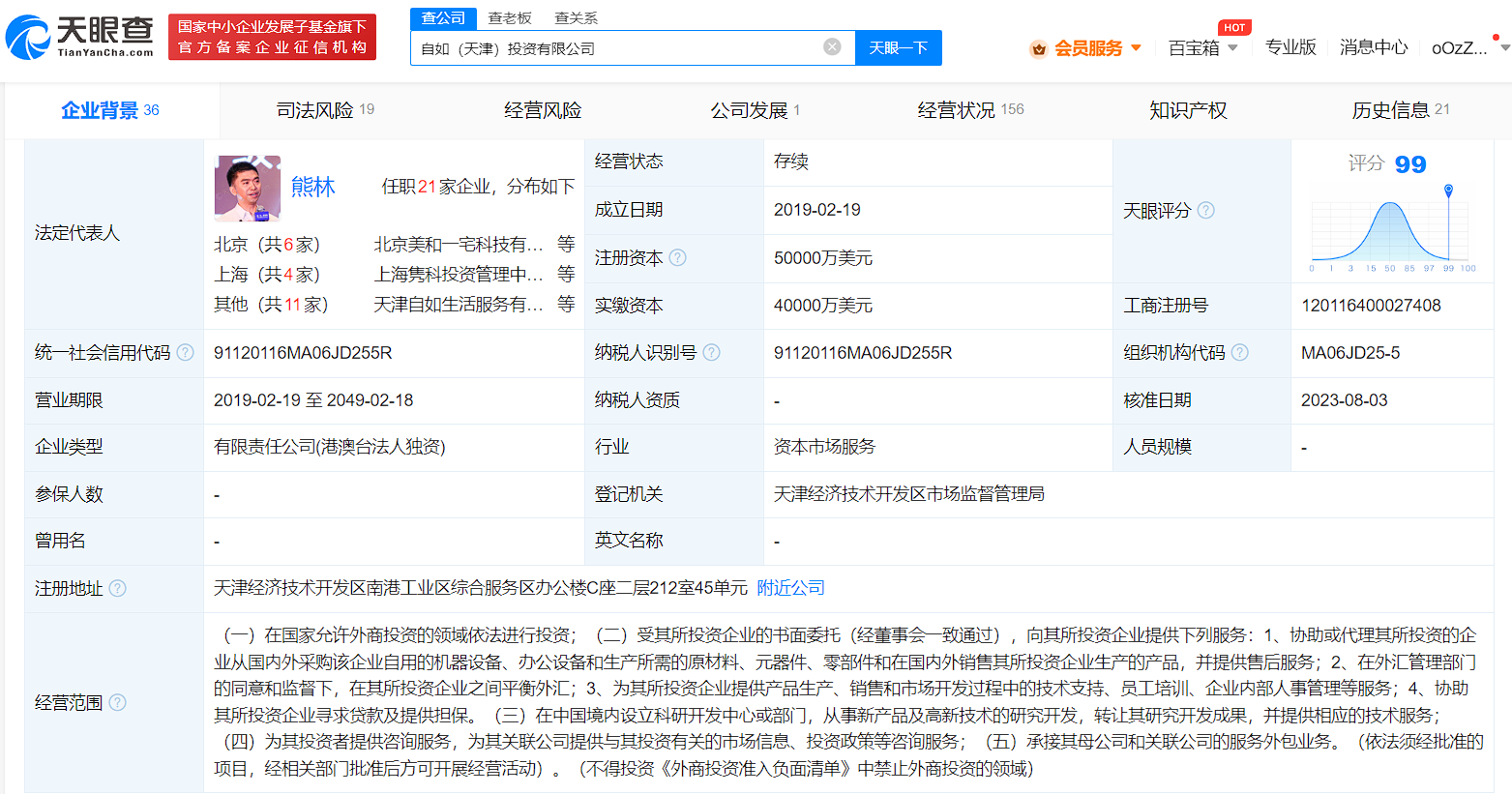
Task: Click the 天眼一下 search button
Action: pos(898,46)
